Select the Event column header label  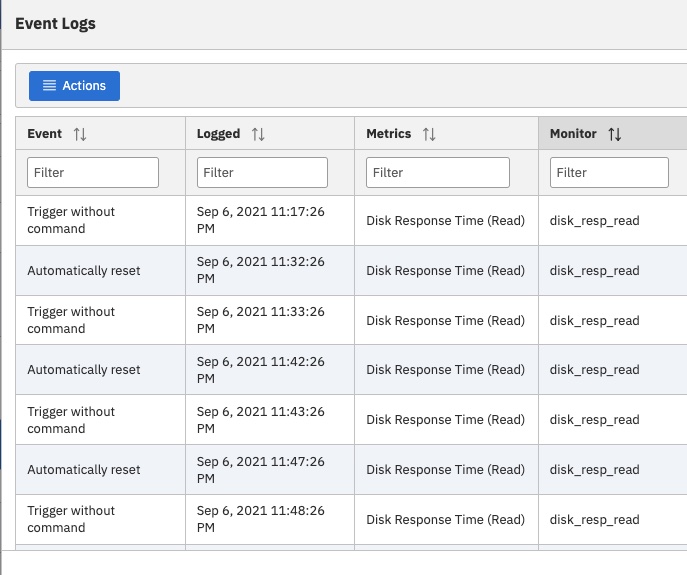(x=44, y=134)
